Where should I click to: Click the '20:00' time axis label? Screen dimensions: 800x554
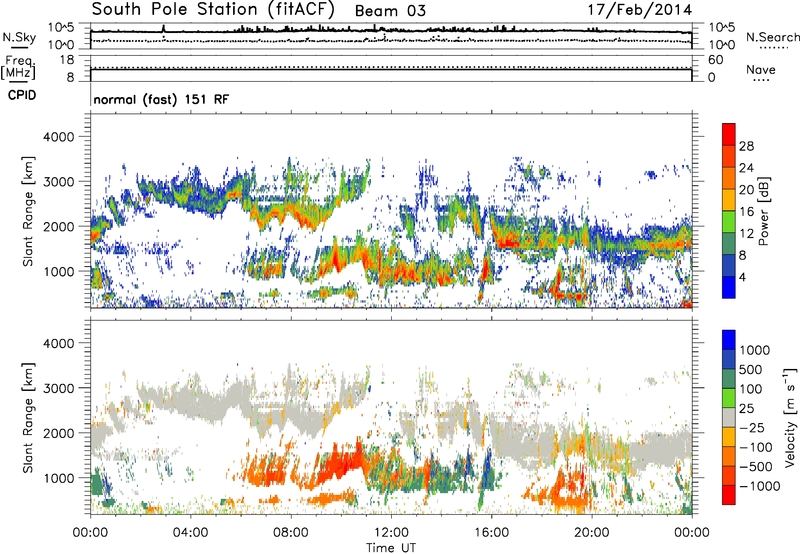pyautogui.click(x=592, y=533)
